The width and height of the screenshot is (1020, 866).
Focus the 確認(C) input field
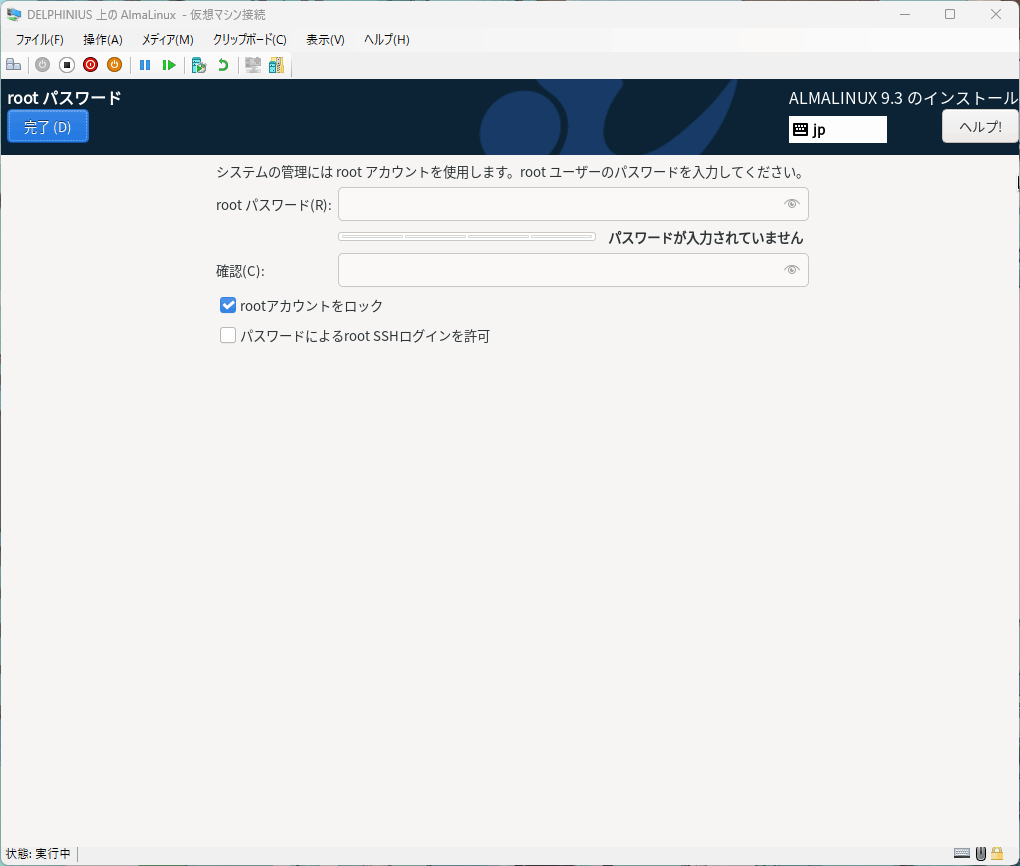point(573,270)
